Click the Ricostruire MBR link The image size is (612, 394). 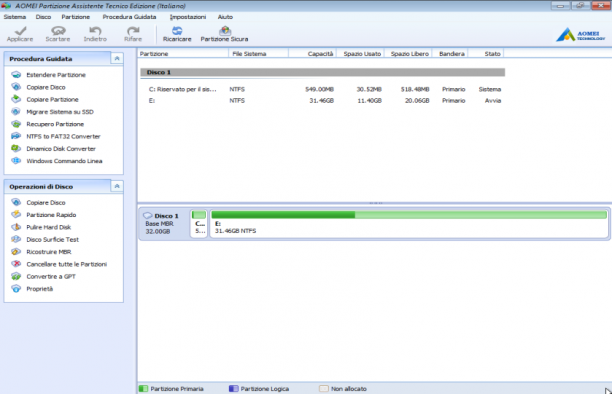[x=49, y=251]
